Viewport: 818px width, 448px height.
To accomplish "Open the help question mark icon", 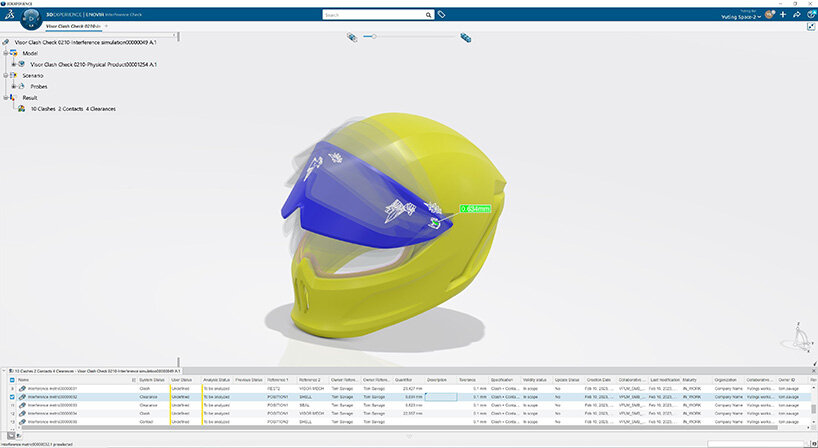I will coord(809,15).
